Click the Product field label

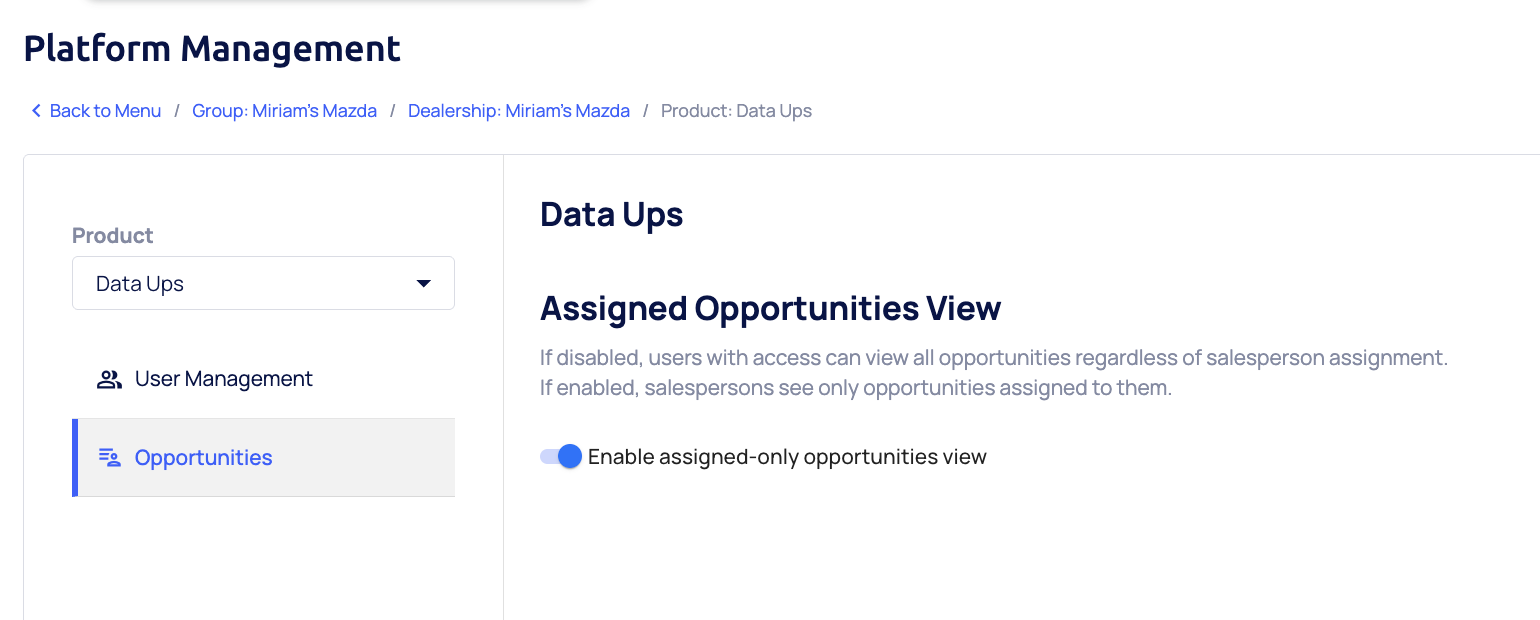click(x=112, y=236)
